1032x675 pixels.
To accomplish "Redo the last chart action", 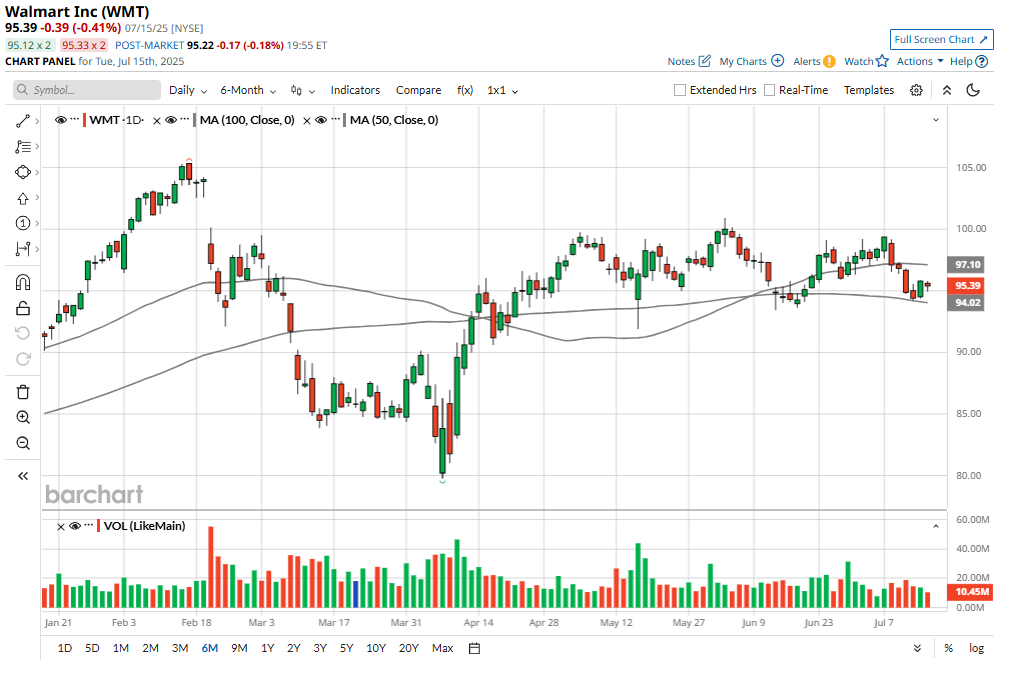I will 23,359.
